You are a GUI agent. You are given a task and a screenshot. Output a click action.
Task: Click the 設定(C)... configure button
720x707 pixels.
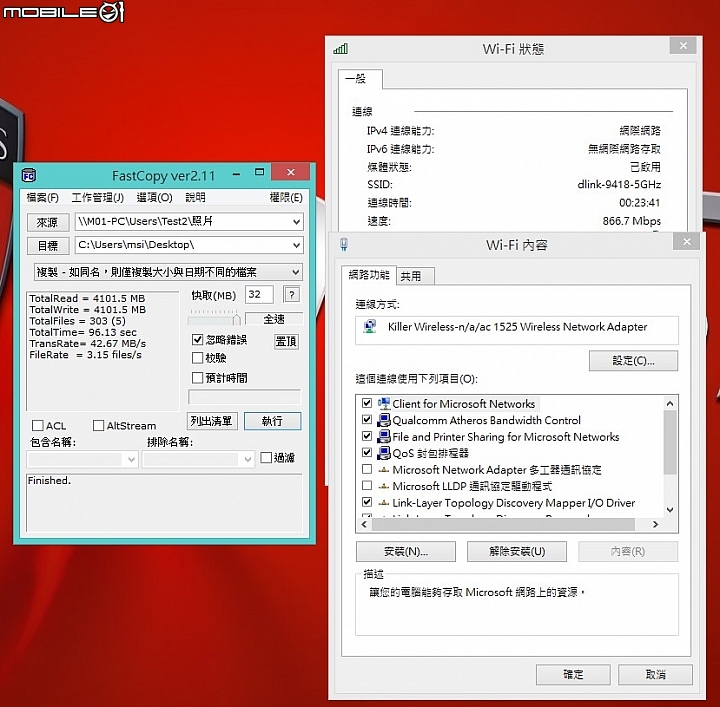click(x=633, y=361)
